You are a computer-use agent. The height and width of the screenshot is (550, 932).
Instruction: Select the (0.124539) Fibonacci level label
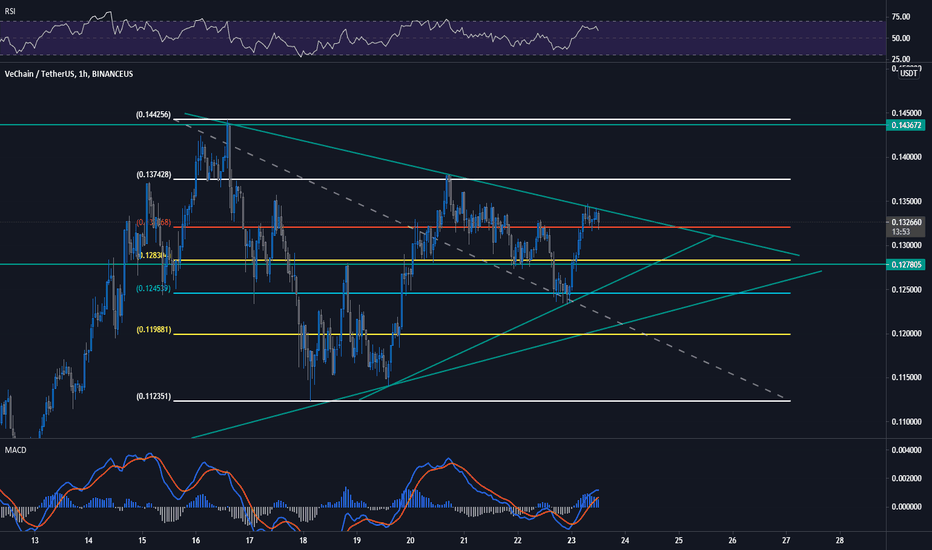[x=153, y=288]
